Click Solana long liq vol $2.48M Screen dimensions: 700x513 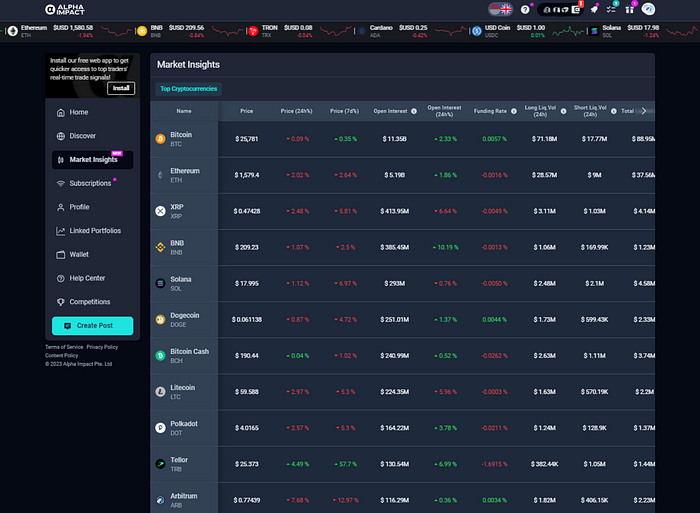(x=545, y=284)
